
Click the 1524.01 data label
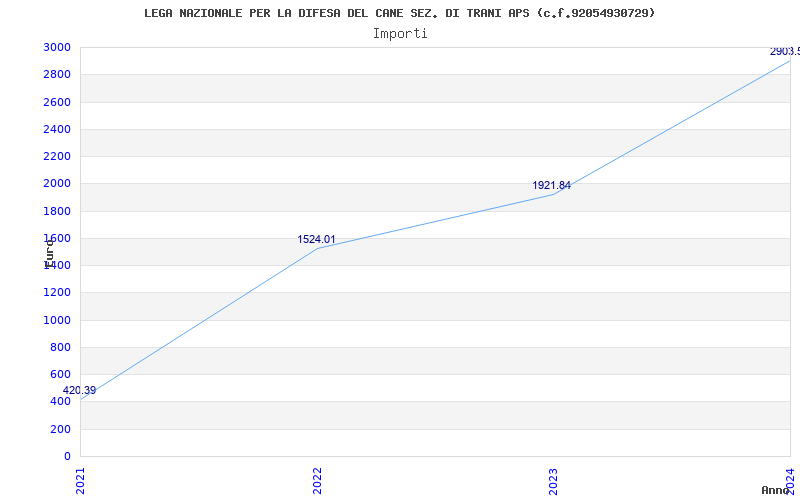coord(316,239)
